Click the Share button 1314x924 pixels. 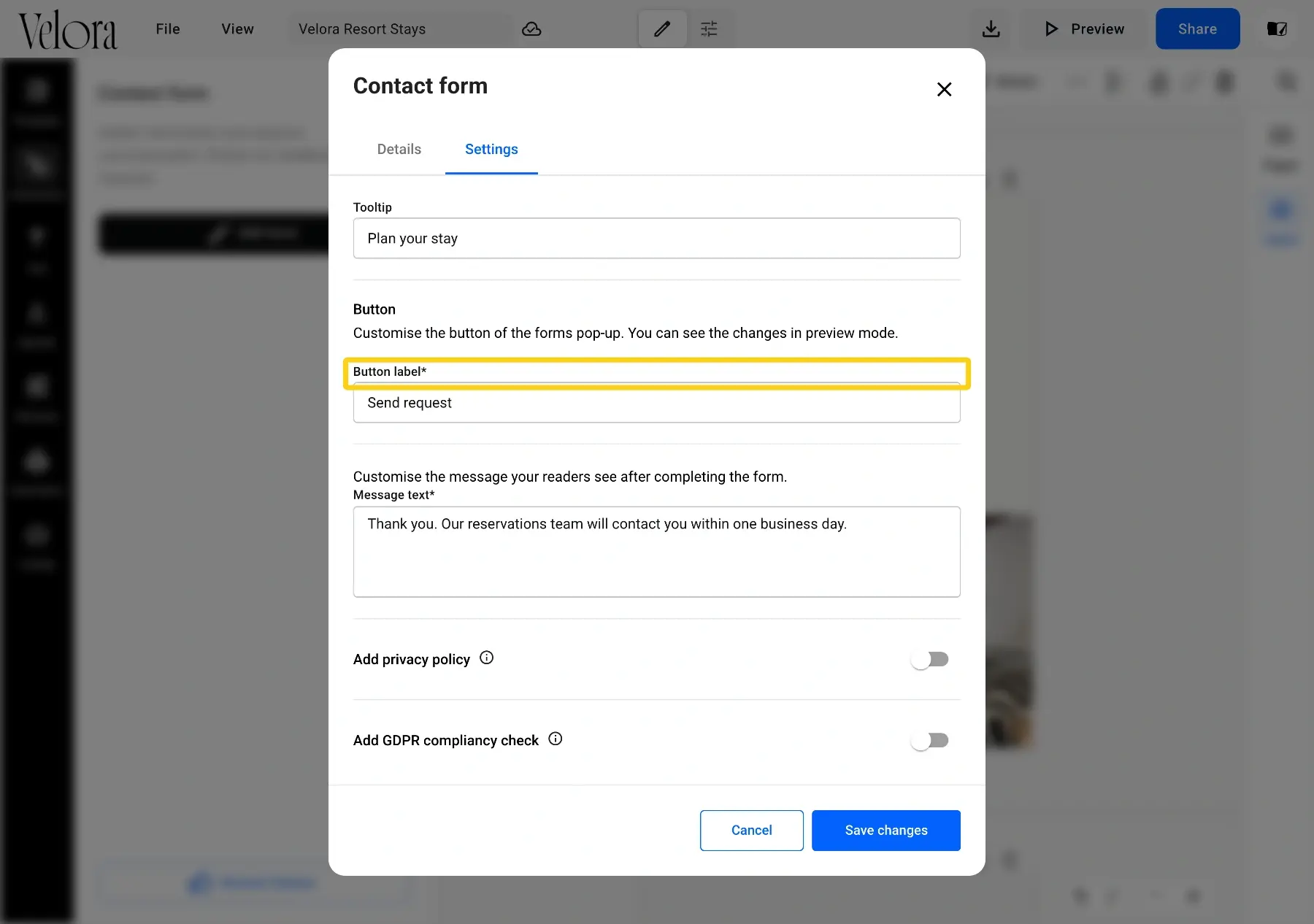pos(1197,29)
